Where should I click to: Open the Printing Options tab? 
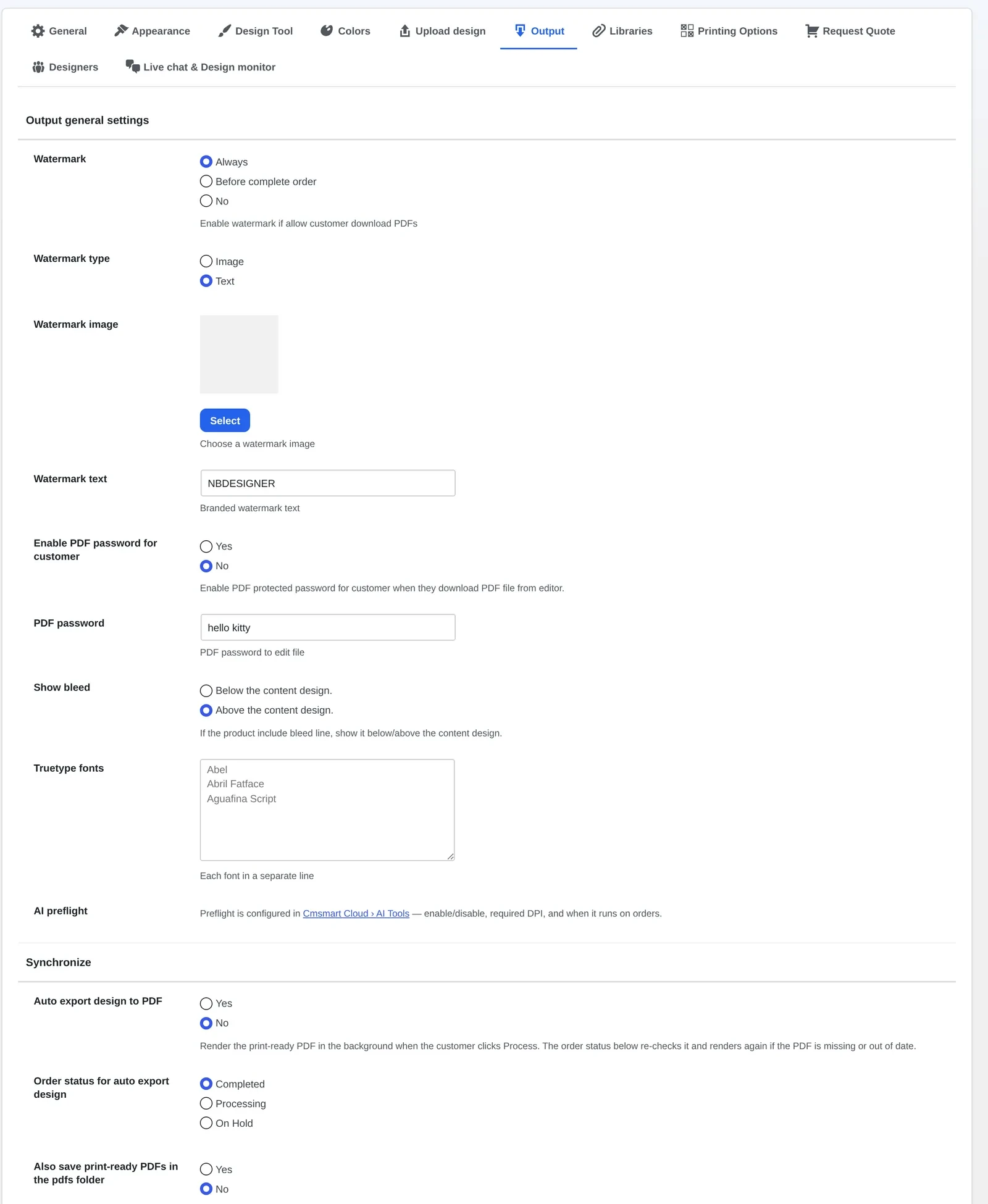729,31
